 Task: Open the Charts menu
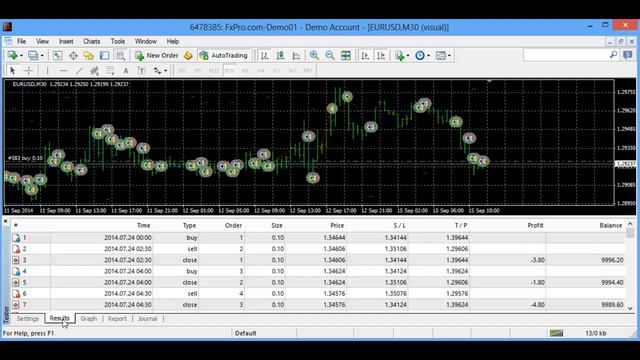(91, 41)
